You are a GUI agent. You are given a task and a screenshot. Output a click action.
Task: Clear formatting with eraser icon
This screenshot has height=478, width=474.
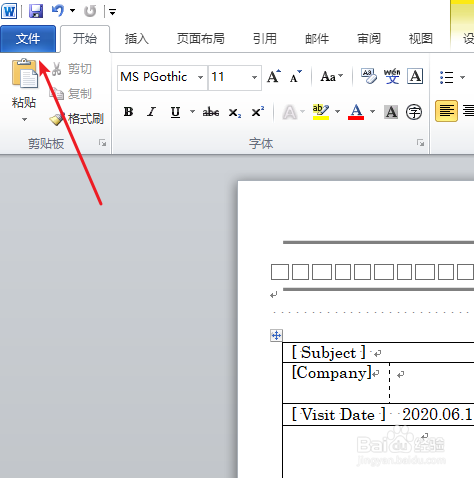[x=369, y=76]
